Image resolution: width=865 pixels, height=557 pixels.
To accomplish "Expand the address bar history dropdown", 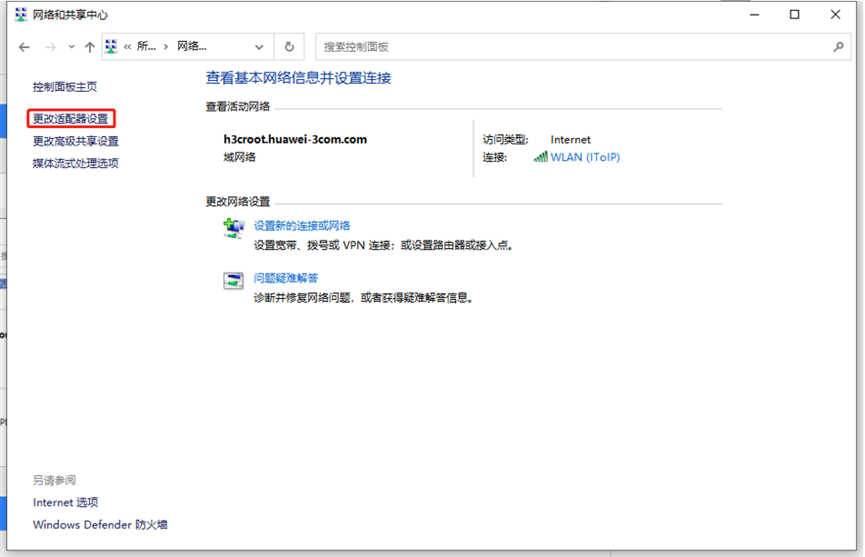I will click(x=259, y=47).
